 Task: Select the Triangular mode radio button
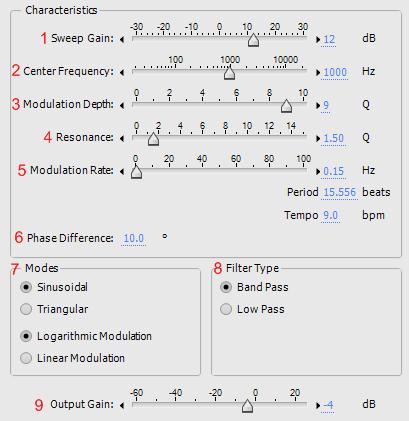[26, 309]
